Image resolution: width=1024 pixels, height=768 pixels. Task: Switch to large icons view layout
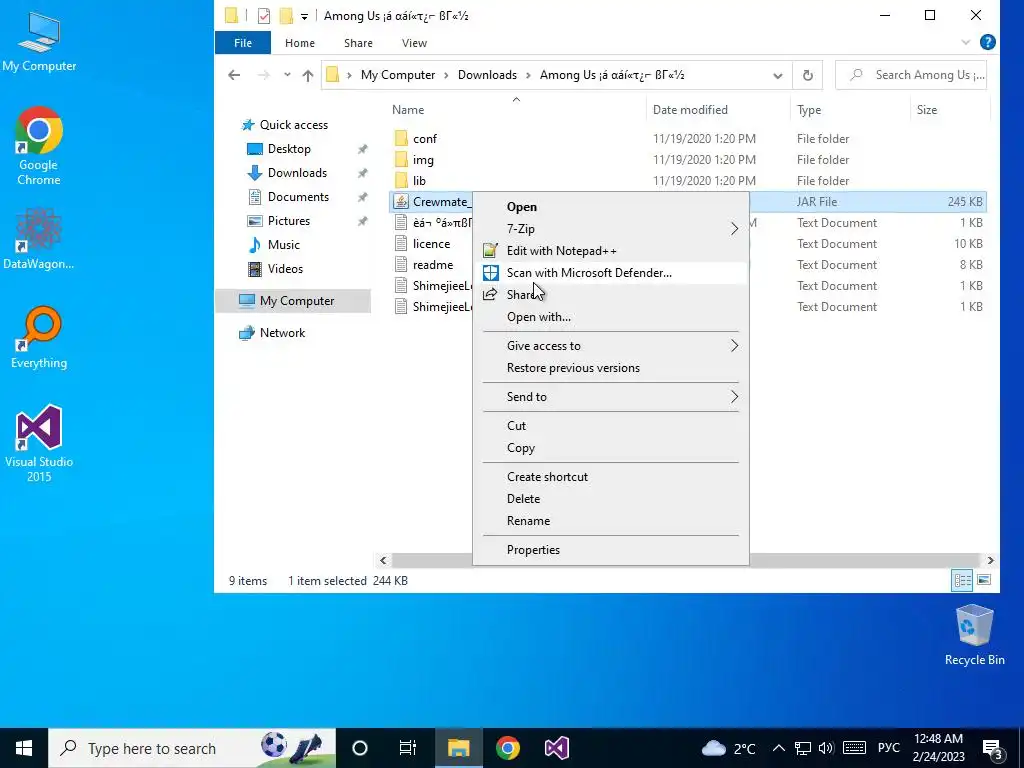coord(984,580)
